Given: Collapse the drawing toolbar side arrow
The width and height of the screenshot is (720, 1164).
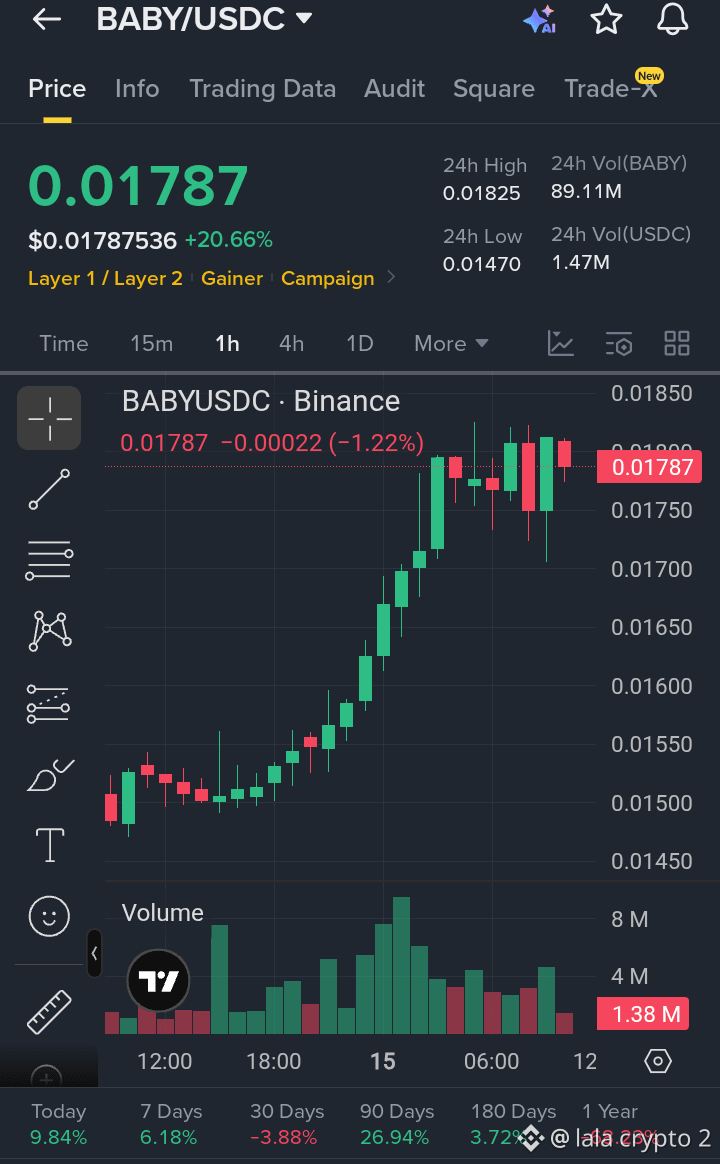Looking at the screenshot, I should click(x=94, y=953).
